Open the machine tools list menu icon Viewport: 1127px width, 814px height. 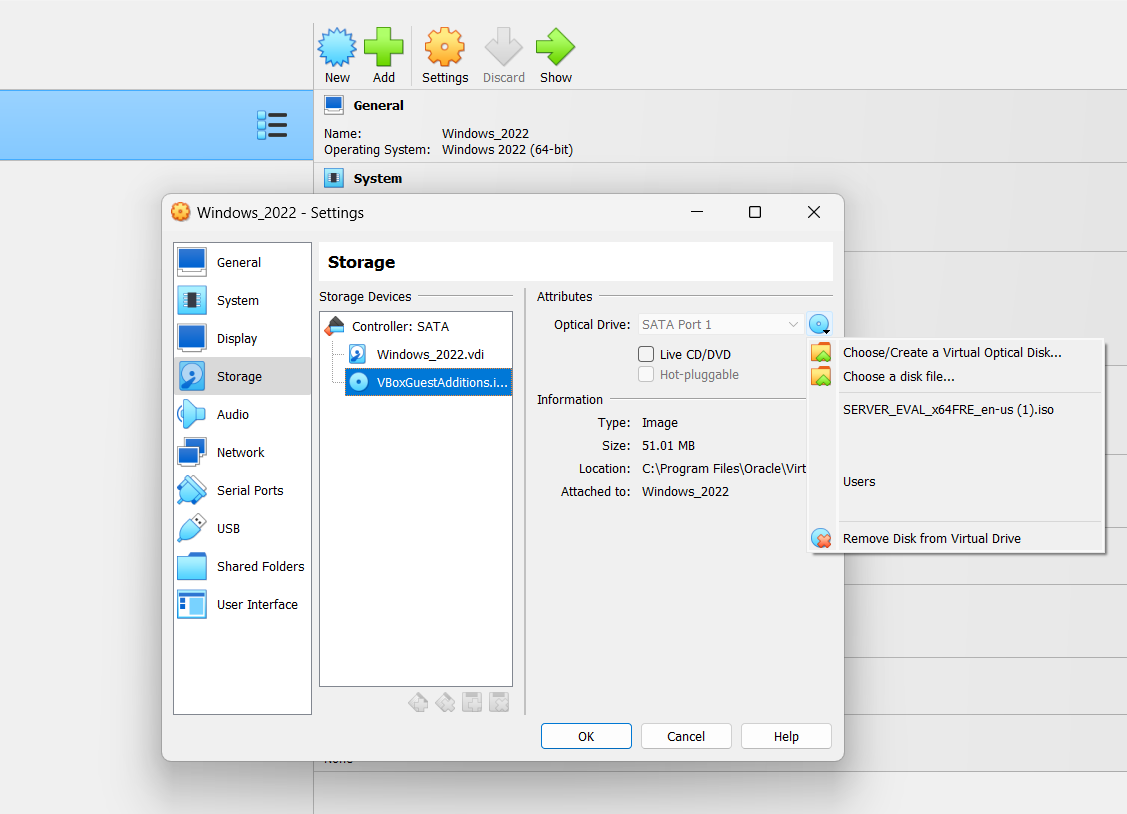click(x=272, y=125)
